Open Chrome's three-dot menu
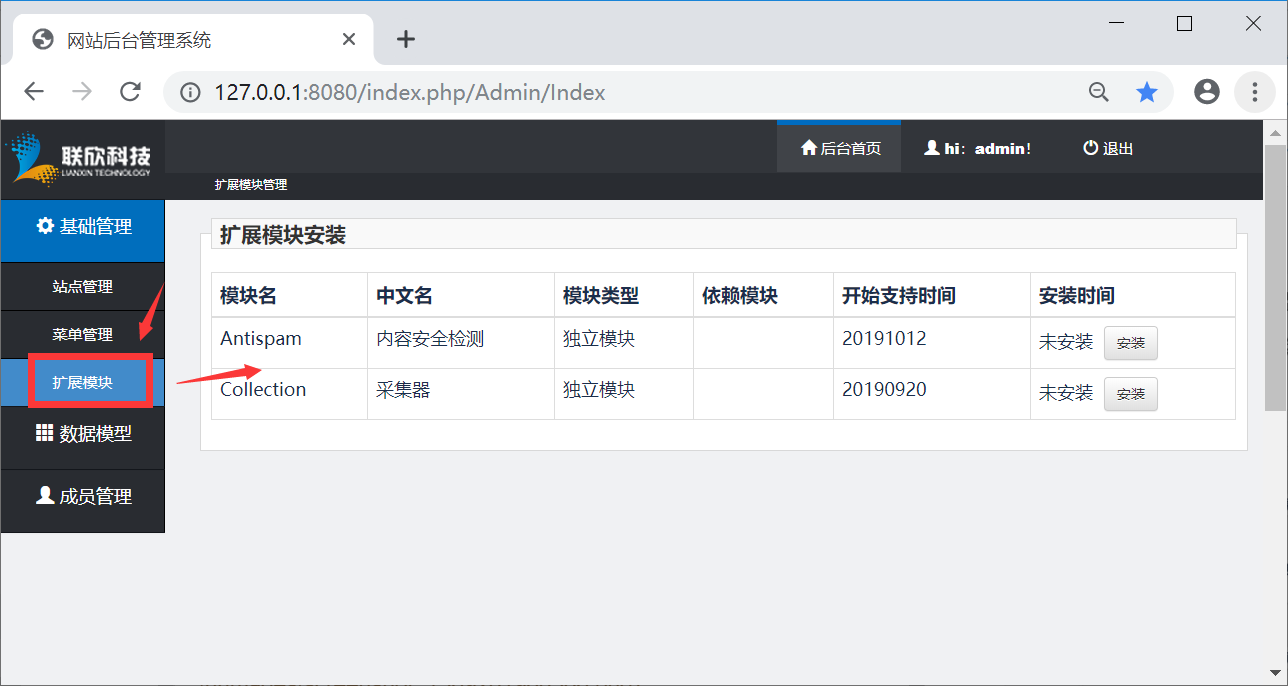Image resolution: width=1288 pixels, height=686 pixels. point(1254,92)
